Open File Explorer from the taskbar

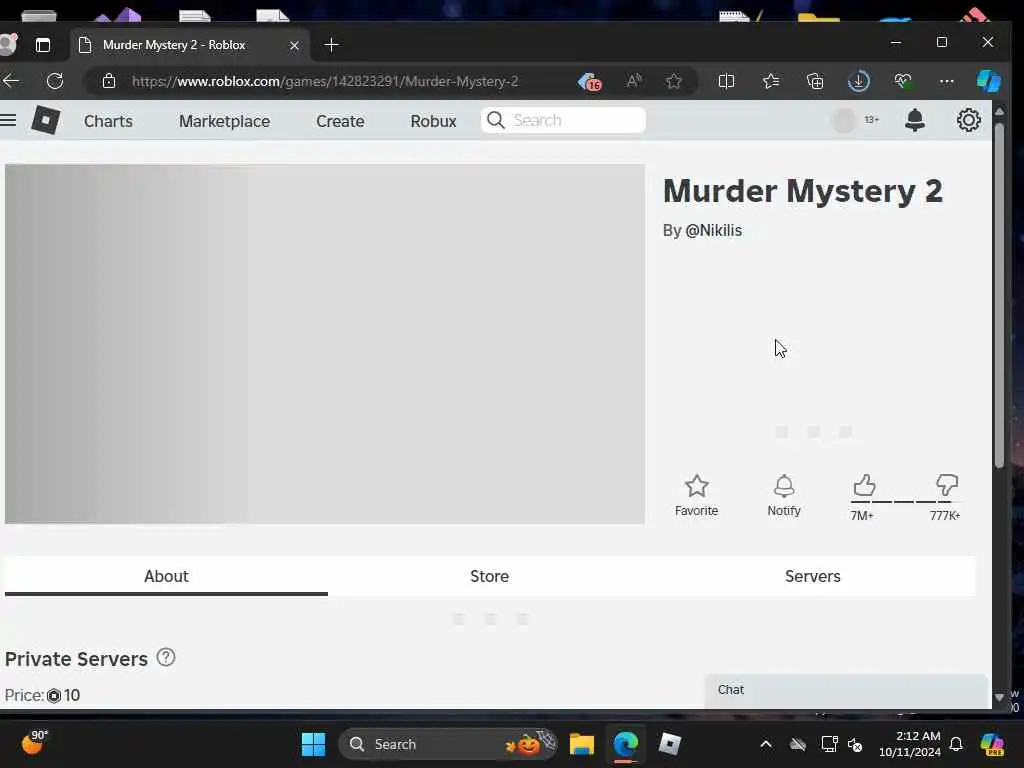(x=581, y=744)
